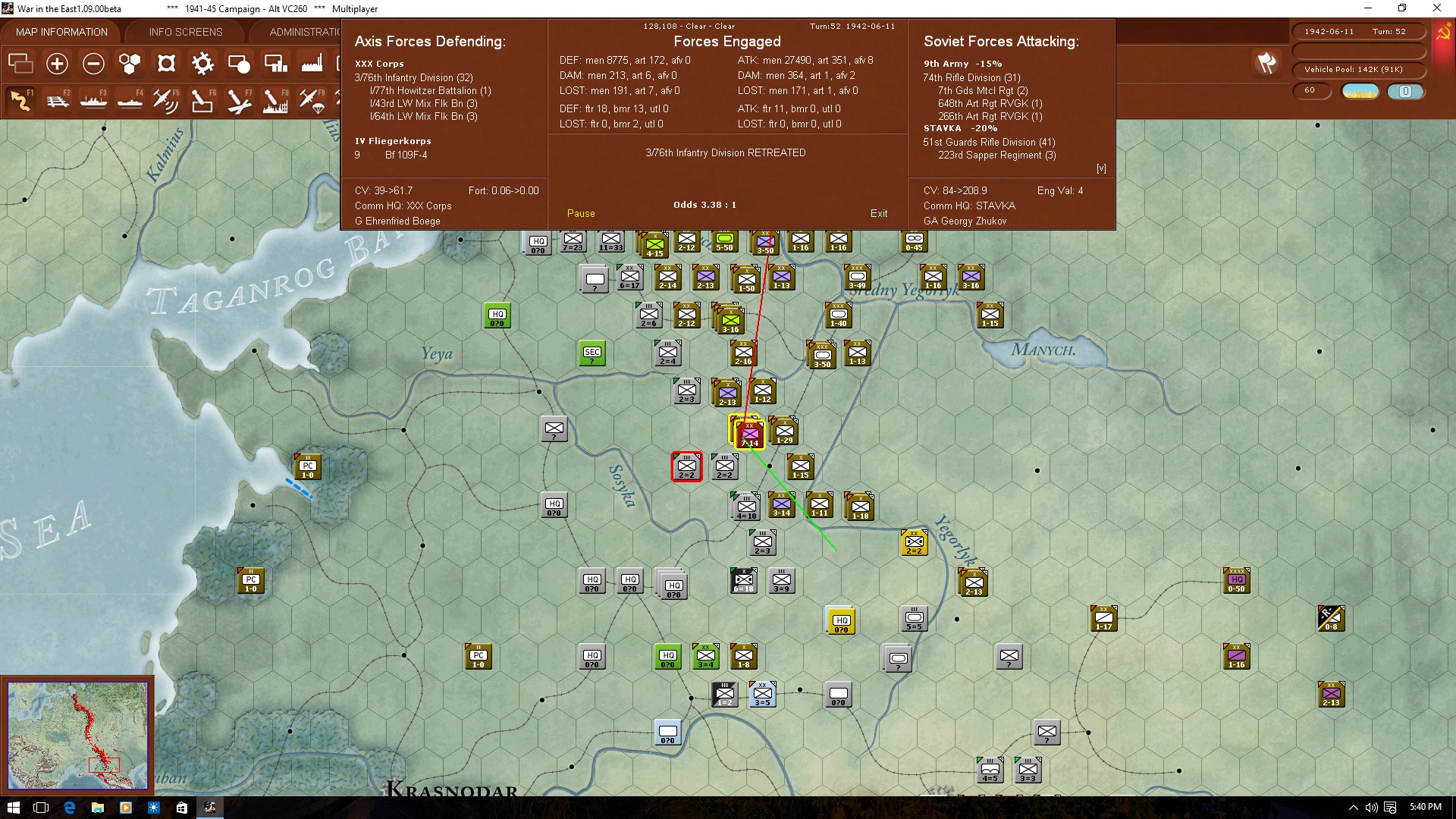Select the purple HQ 0-50 counter

(x=1237, y=580)
